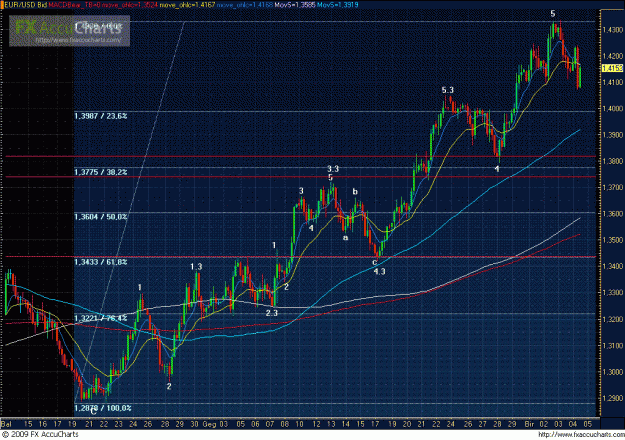The height and width of the screenshot is (440, 625).
Task: Select the 2.3 wave label
Action: 271,313
